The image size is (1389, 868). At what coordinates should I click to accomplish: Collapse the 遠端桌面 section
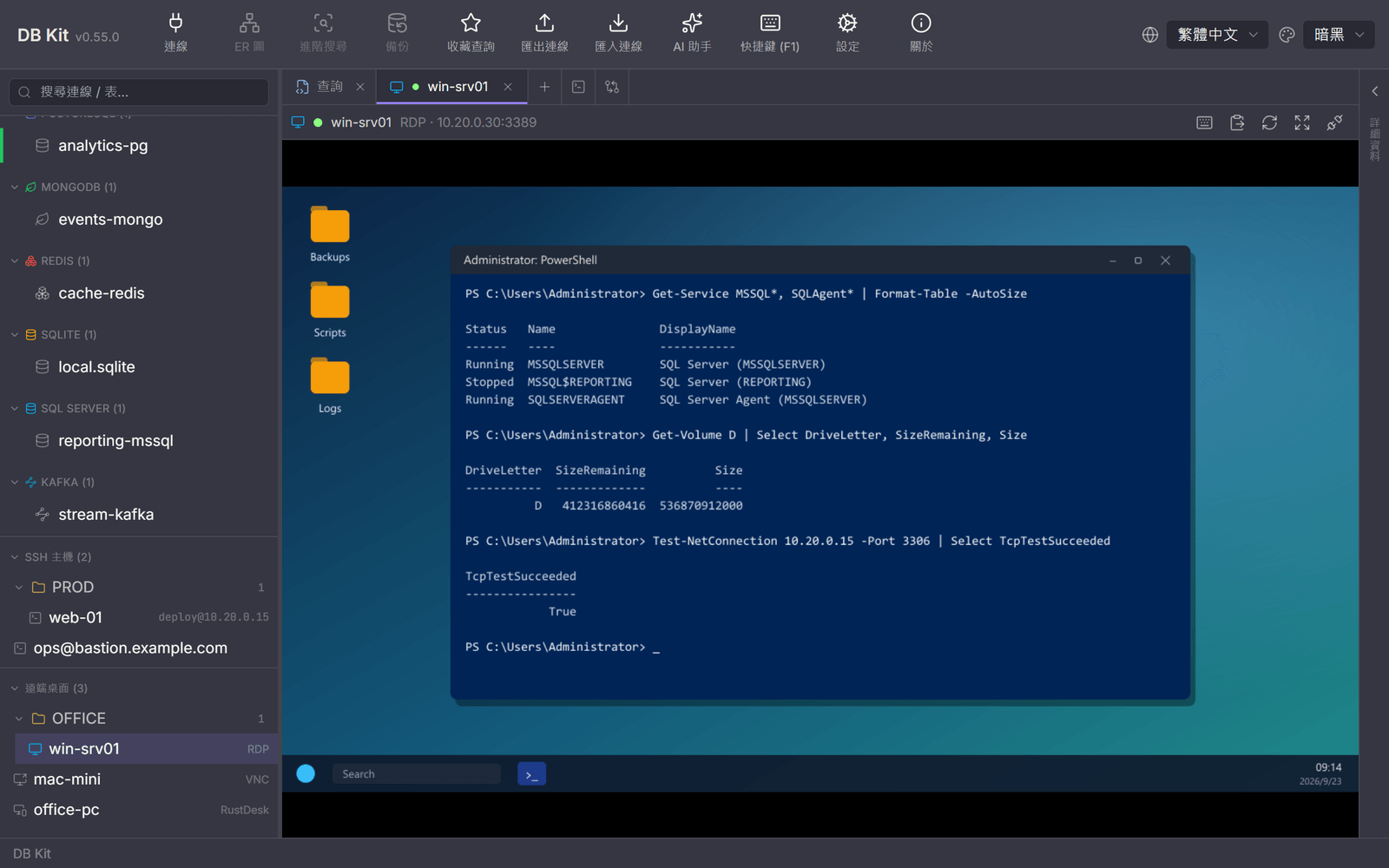[x=14, y=688]
